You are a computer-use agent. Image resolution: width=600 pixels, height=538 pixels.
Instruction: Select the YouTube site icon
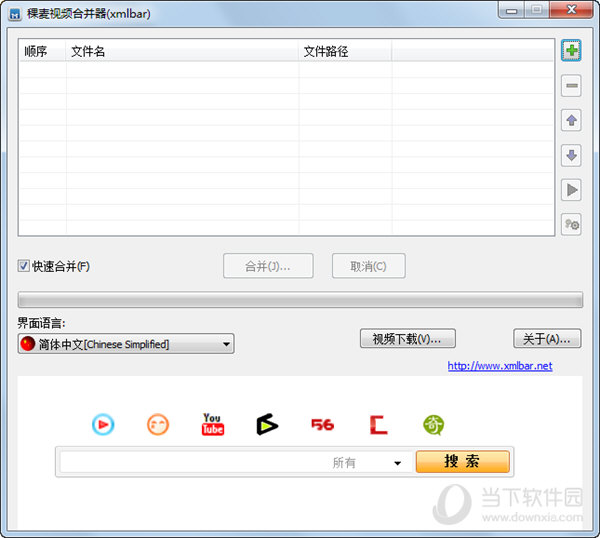point(212,424)
